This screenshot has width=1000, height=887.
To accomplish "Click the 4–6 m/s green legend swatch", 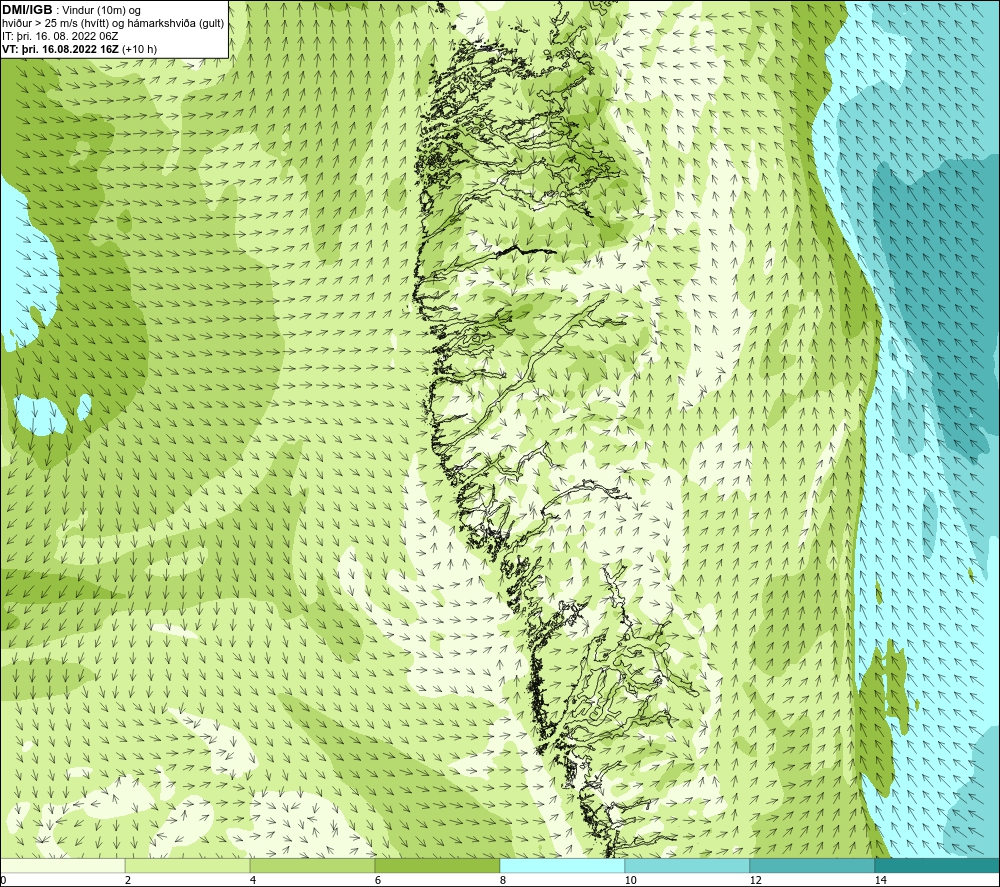I will pyautogui.click(x=312, y=865).
